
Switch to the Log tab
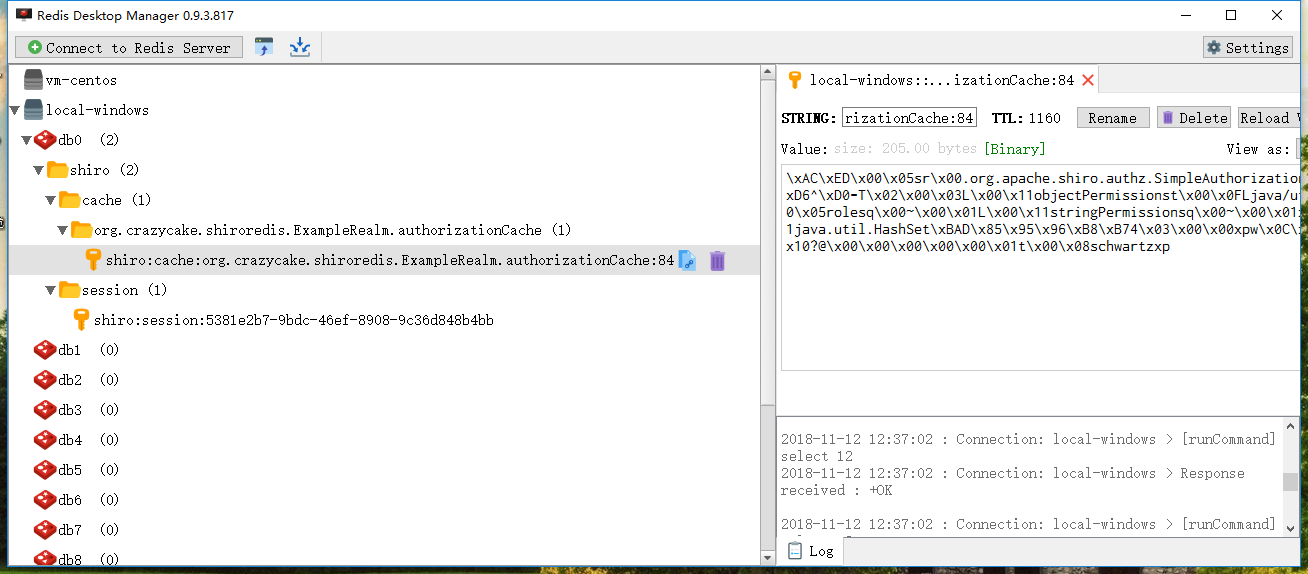point(811,551)
